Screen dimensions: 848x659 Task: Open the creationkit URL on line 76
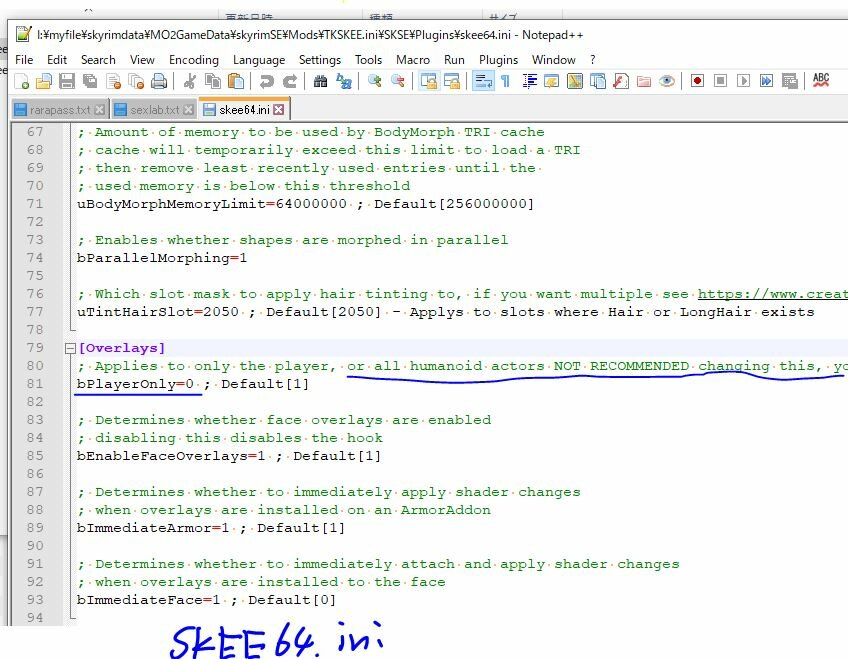click(772, 294)
